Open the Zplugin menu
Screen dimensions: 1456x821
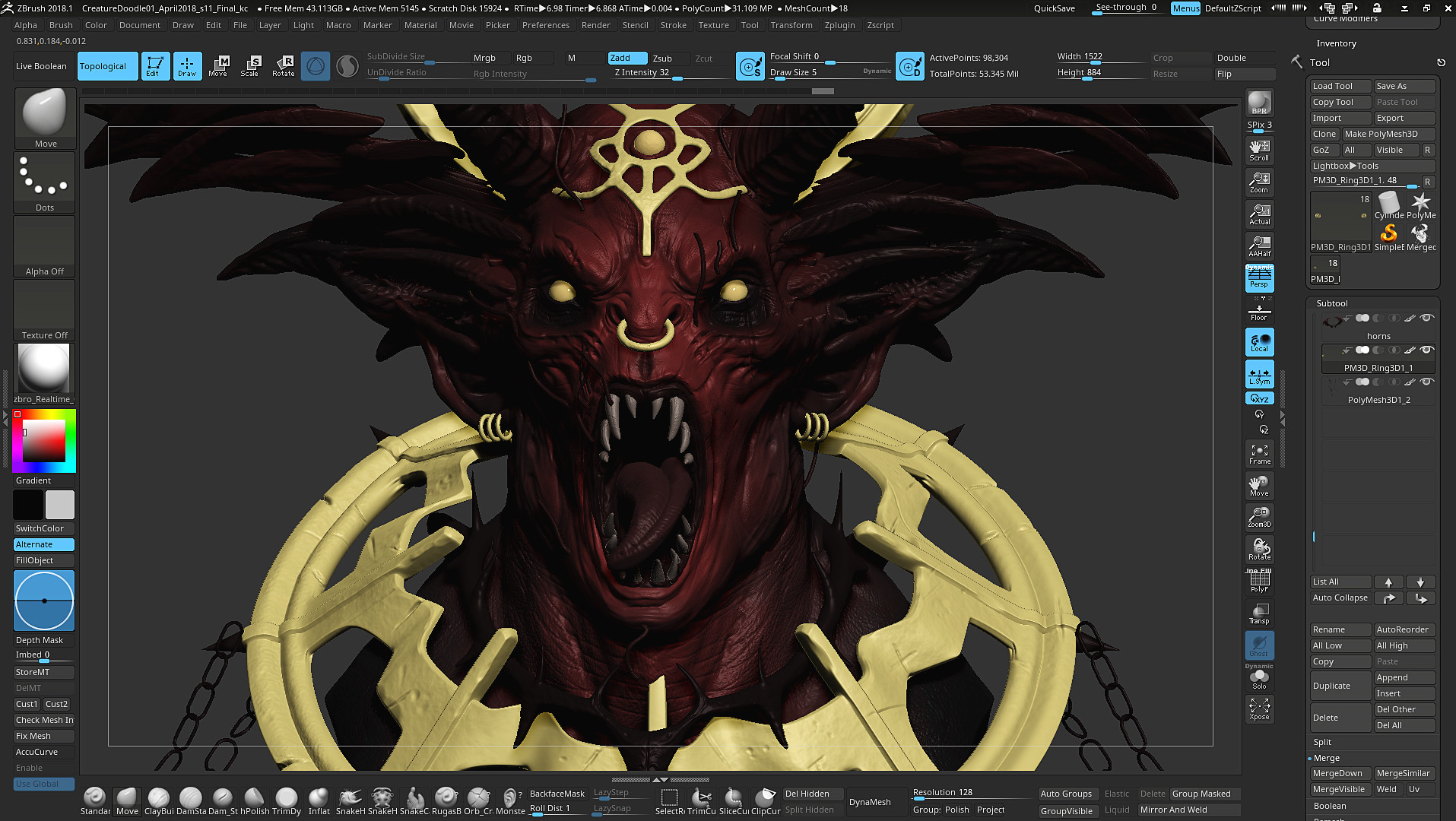point(839,25)
